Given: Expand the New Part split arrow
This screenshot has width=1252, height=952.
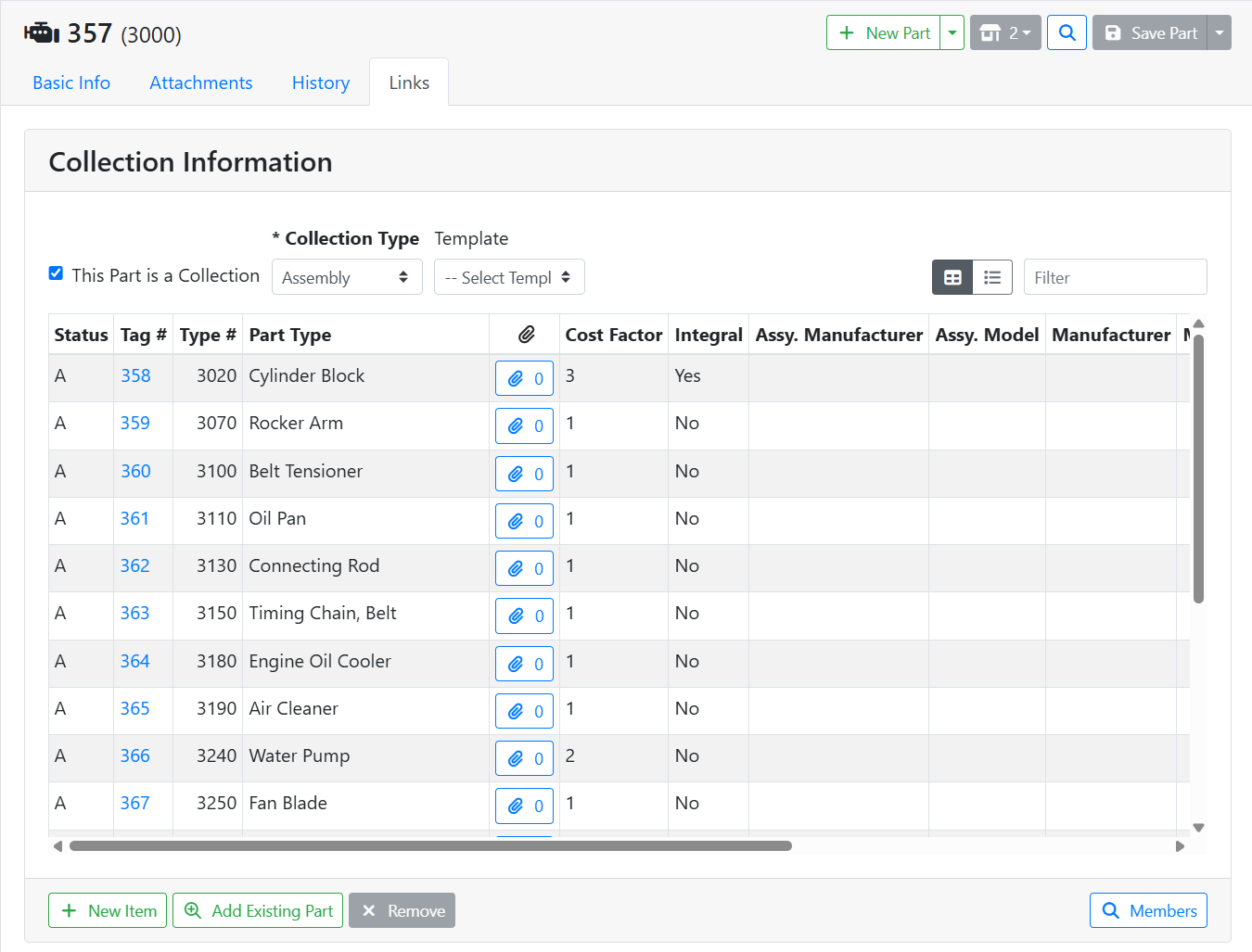Looking at the screenshot, I should 952,33.
